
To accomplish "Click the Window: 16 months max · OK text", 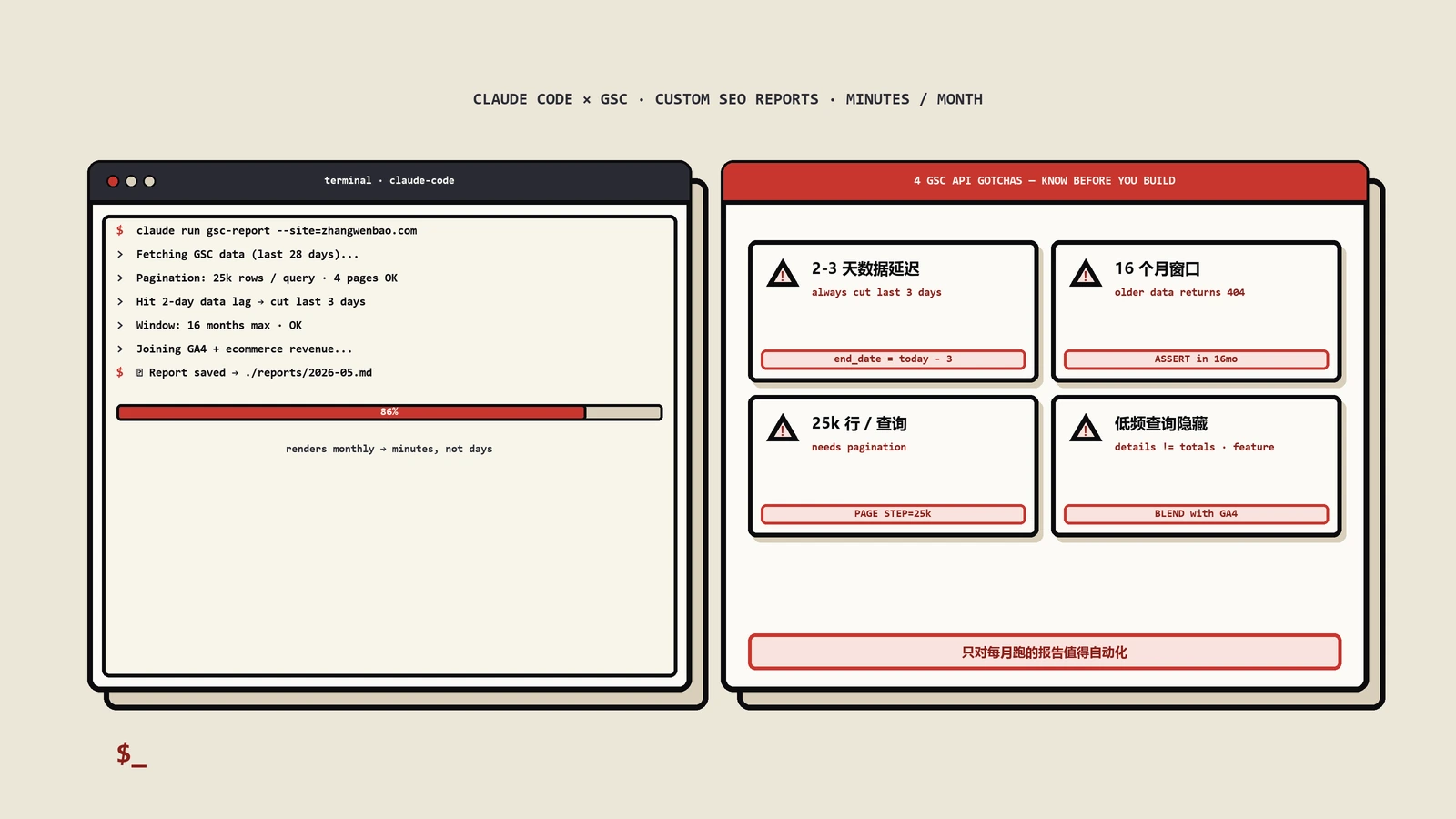I will point(219,325).
